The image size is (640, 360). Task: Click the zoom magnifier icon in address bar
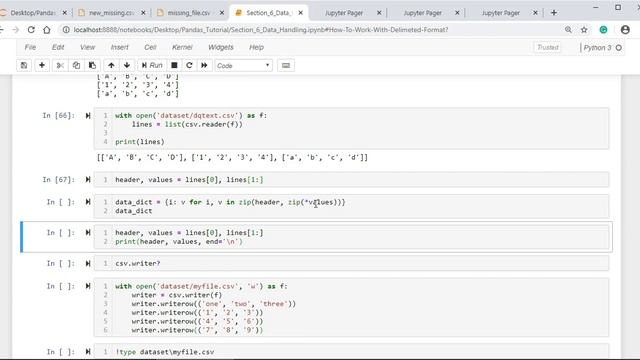coord(568,29)
